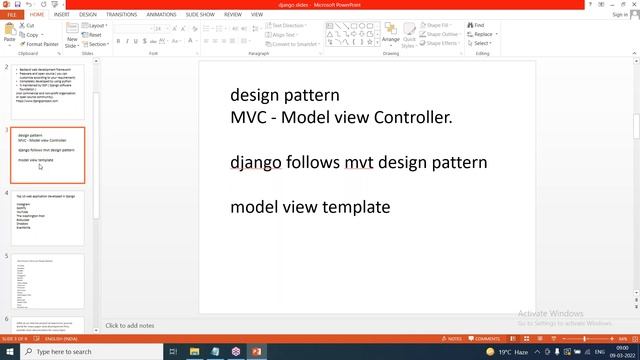Select the rectangle shape in shapes gallery
640x360 pixels.
tap(354, 26)
